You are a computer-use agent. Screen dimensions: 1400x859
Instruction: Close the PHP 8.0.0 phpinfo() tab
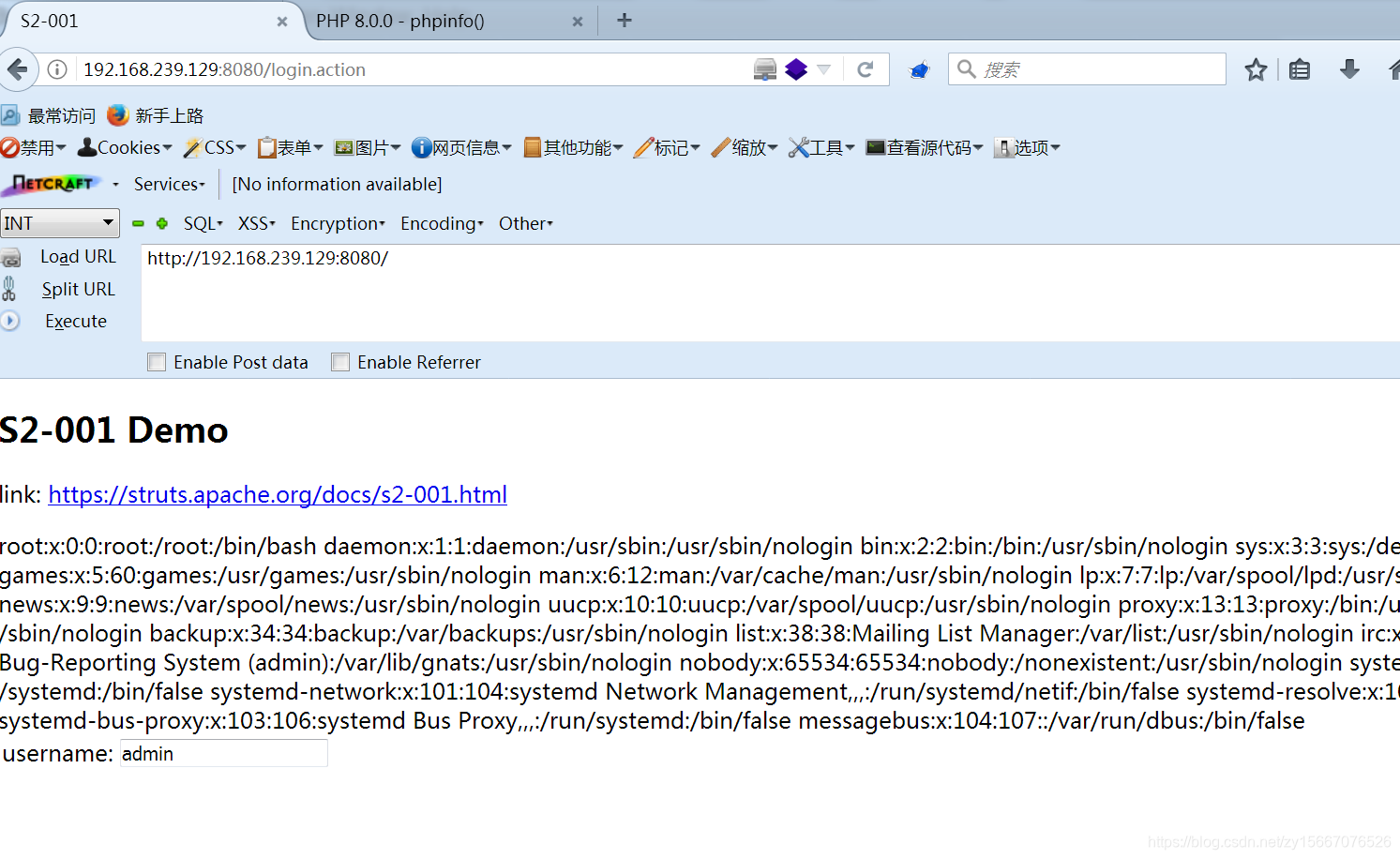pos(578,21)
